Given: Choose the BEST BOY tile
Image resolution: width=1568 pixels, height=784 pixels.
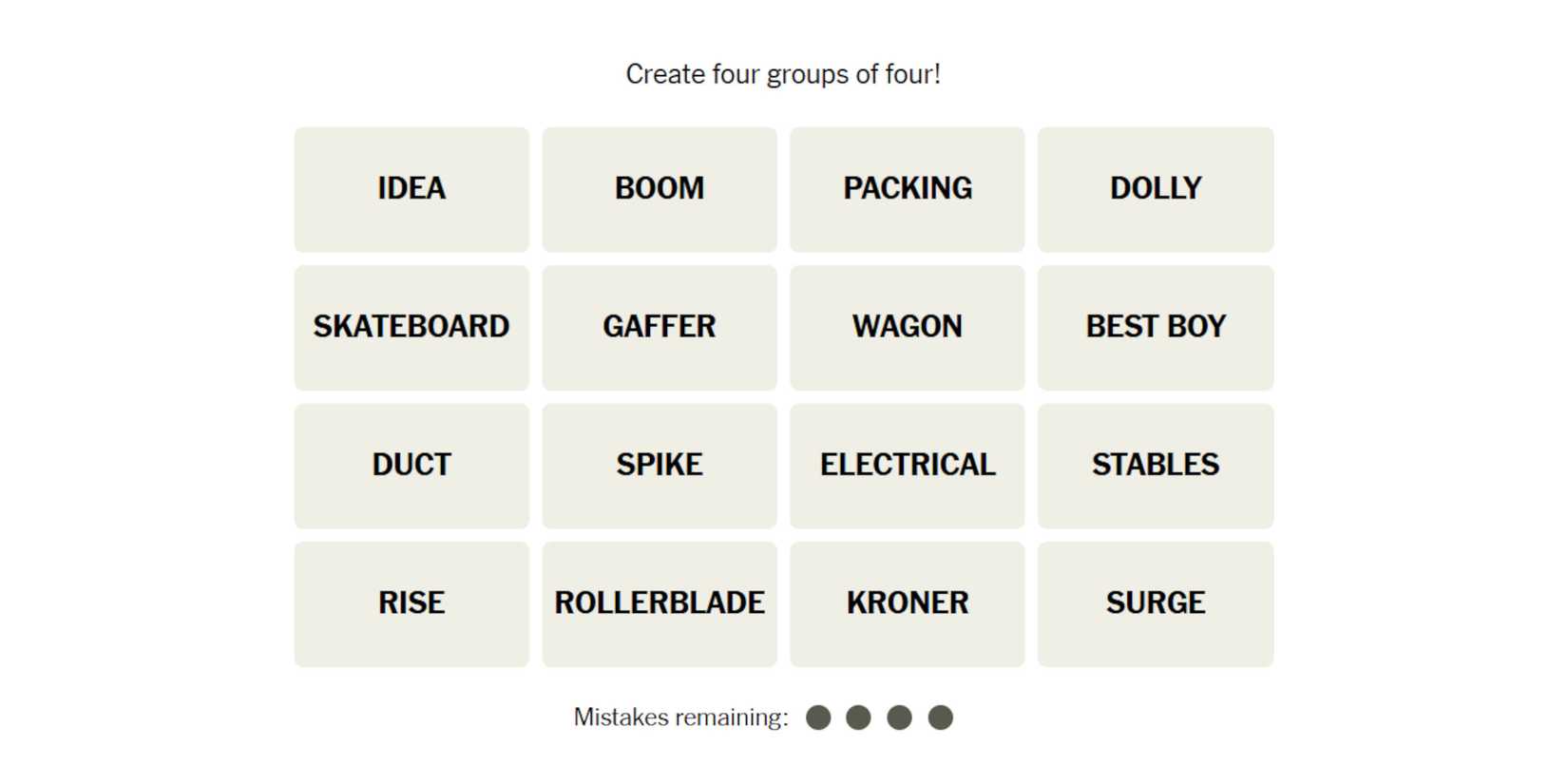Looking at the screenshot, I should (1156, 327).
